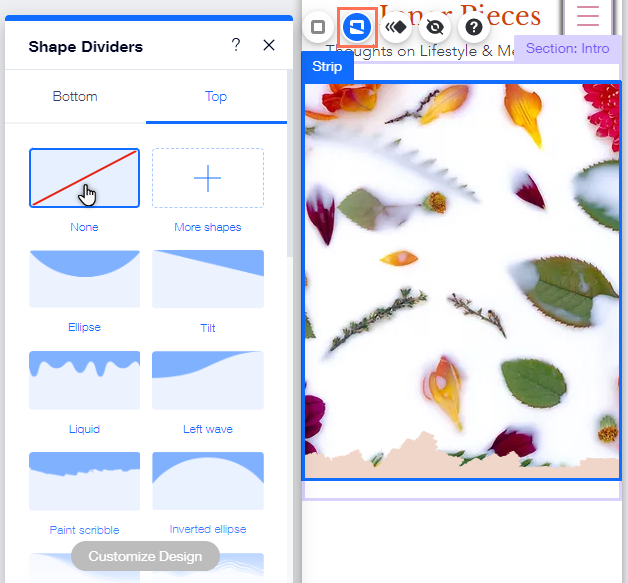Click the Customize Design button
Image resolution: width=628 pixels, height=583 pixels.
[x=145, y=556]
